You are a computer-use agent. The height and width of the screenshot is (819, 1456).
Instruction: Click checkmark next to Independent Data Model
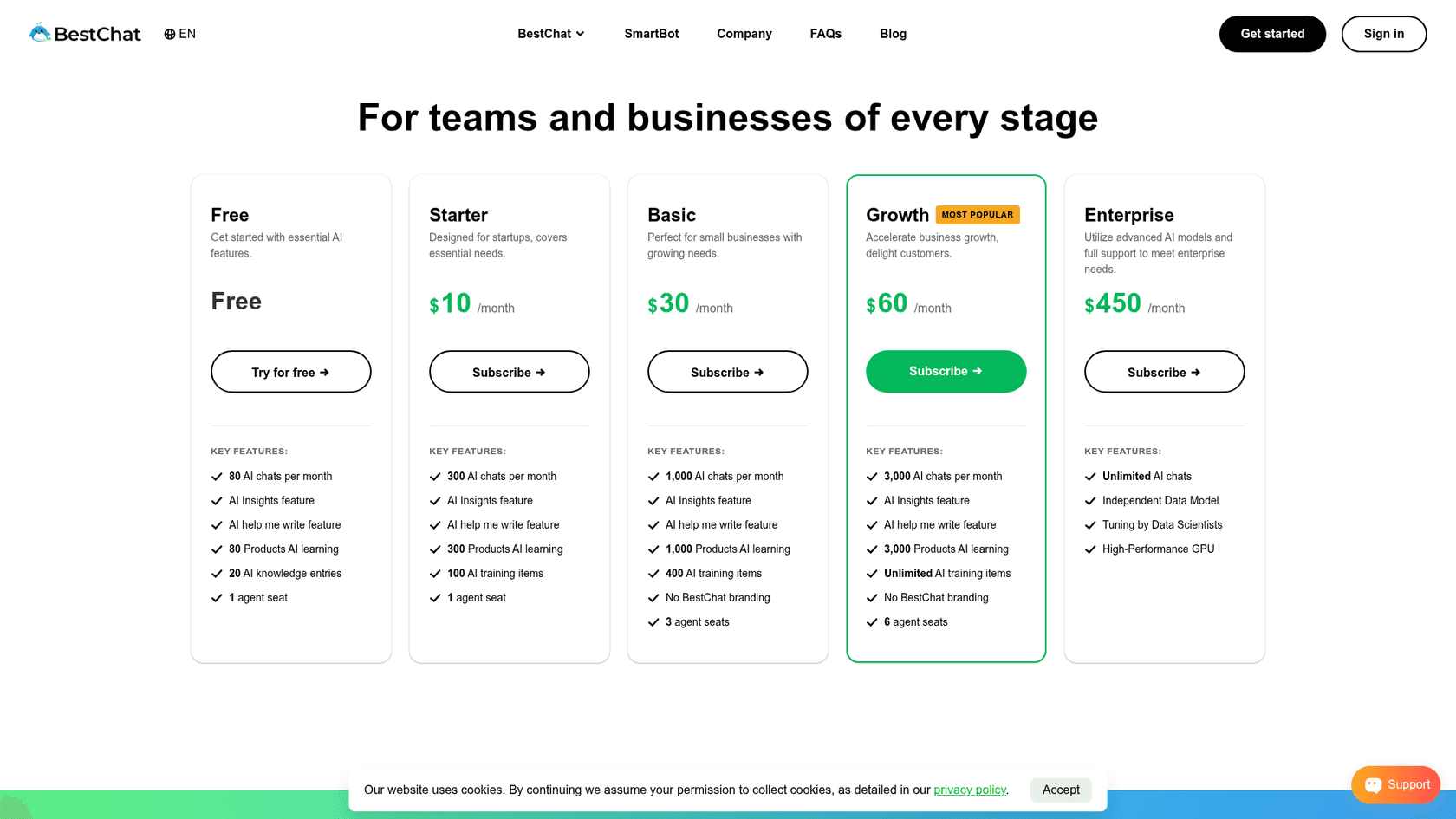pos(1090,501)
